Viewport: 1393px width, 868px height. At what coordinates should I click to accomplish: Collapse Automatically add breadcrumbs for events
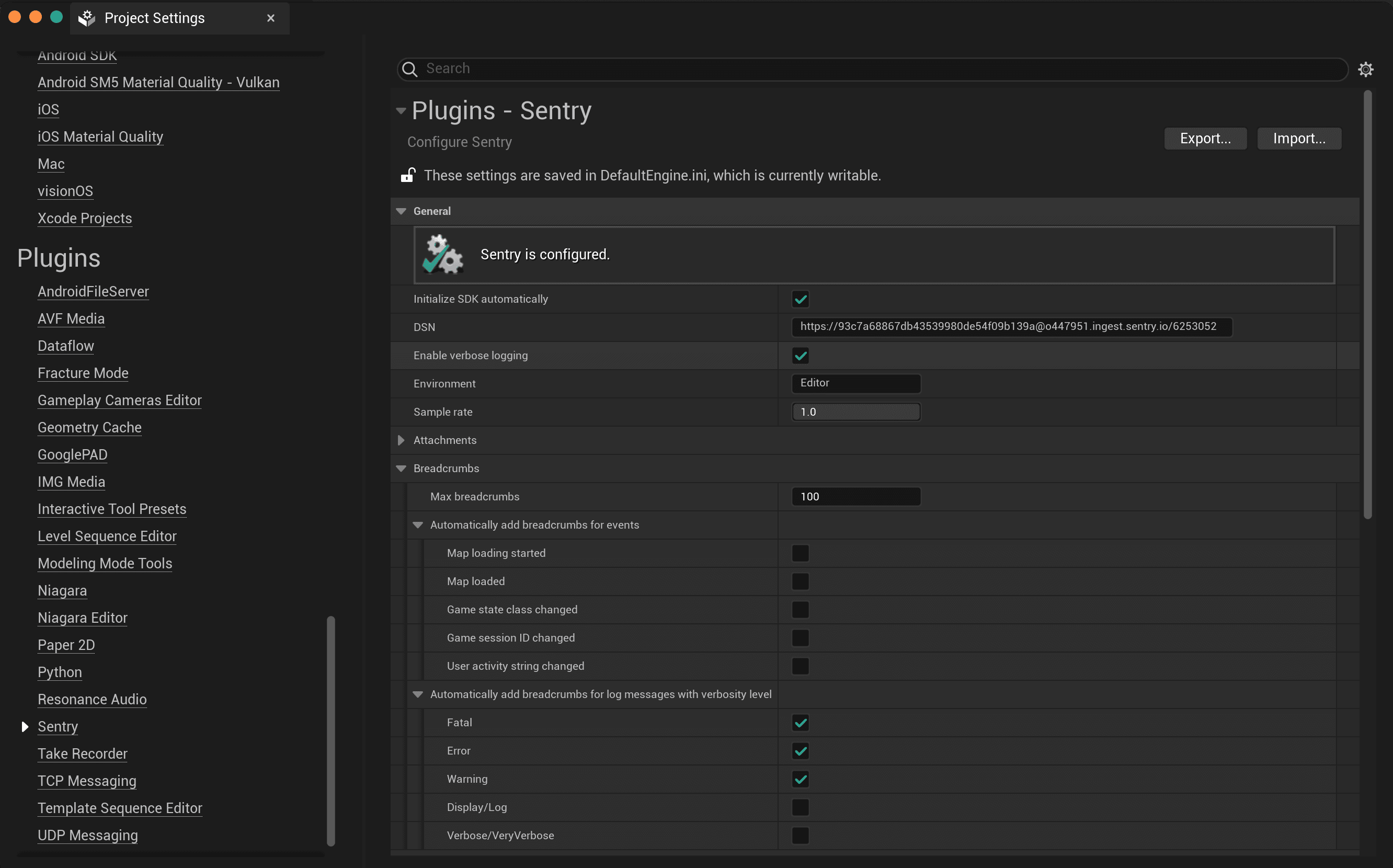(x=417, y=526)
